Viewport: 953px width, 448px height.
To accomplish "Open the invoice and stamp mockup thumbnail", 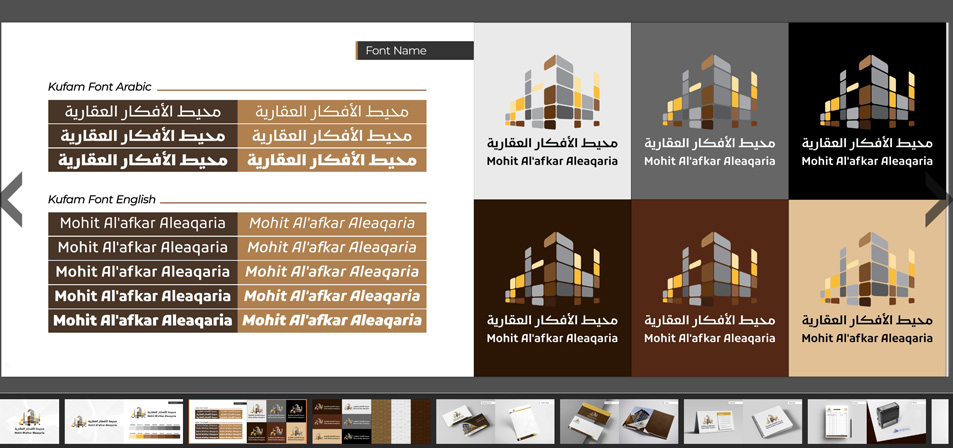I will [867, 421].
